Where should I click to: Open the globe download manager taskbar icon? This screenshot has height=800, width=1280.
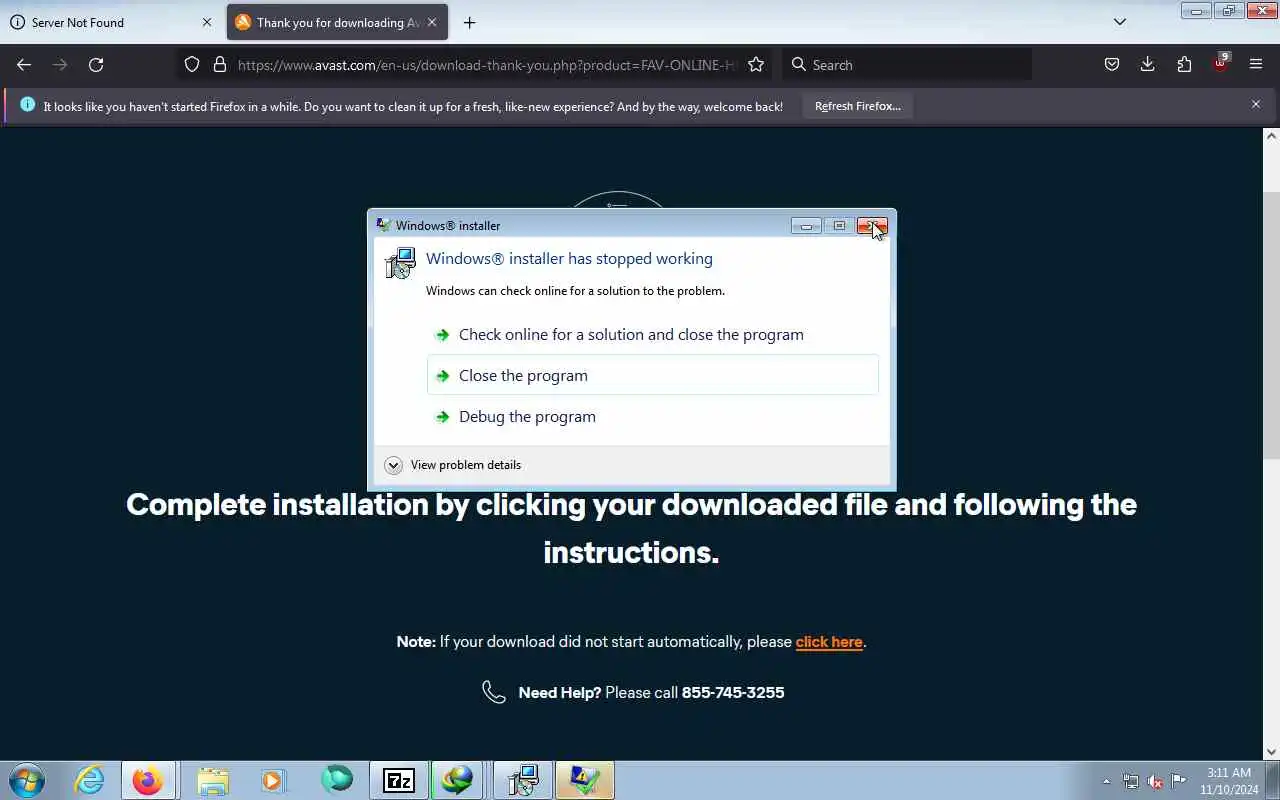459,780
